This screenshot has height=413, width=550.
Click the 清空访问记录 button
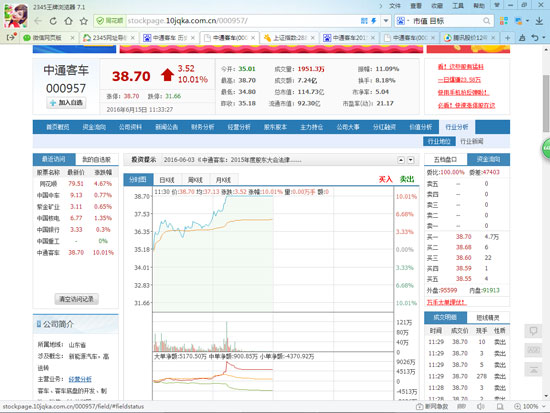click(x=76, y=299)
